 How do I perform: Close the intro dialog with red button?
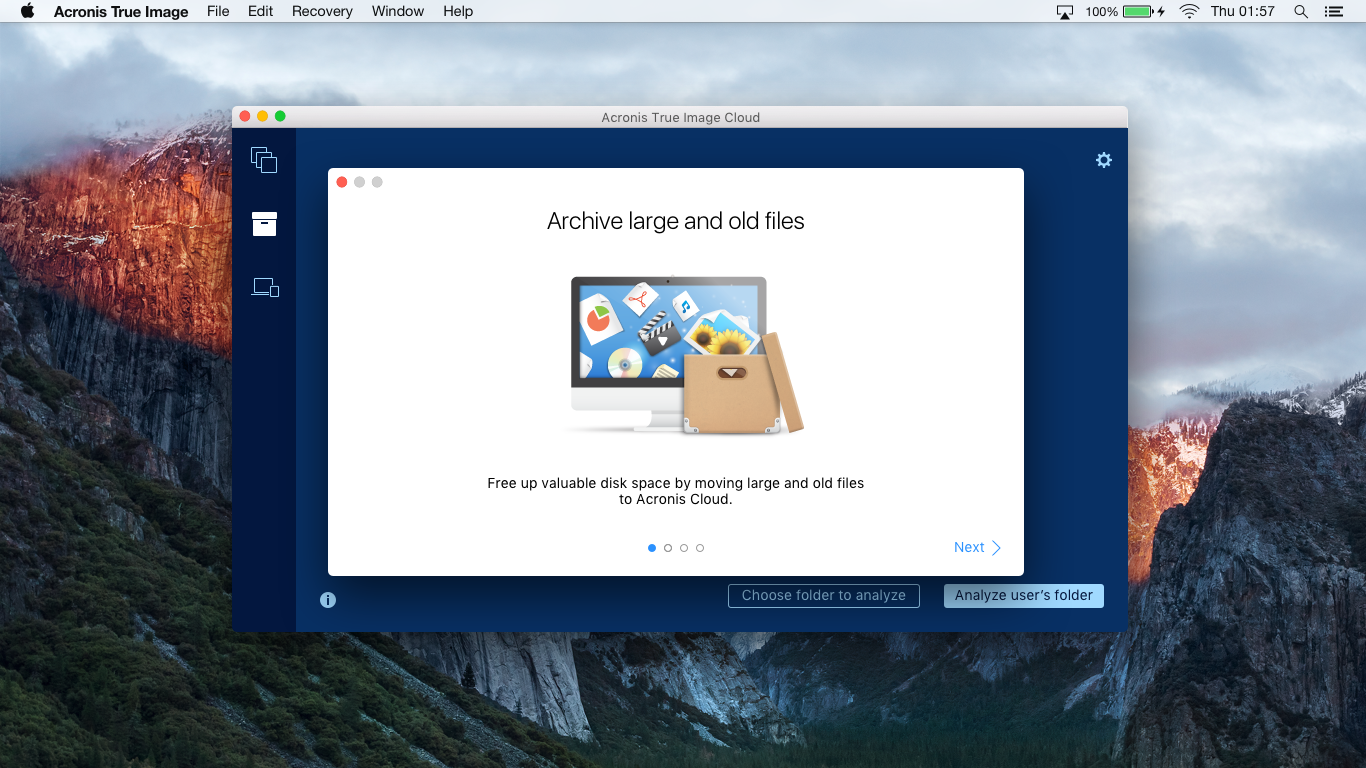[x=342, y=182]
